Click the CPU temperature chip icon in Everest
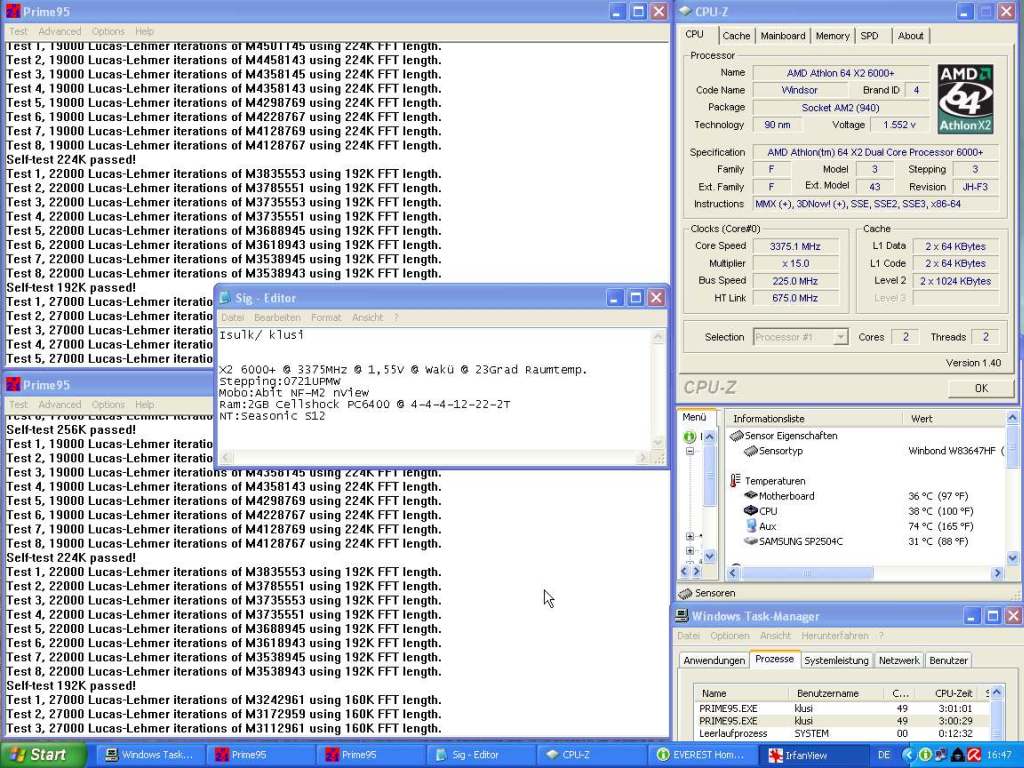The height and width of the screenshot is (768, 1024). [x=750, y=511]
